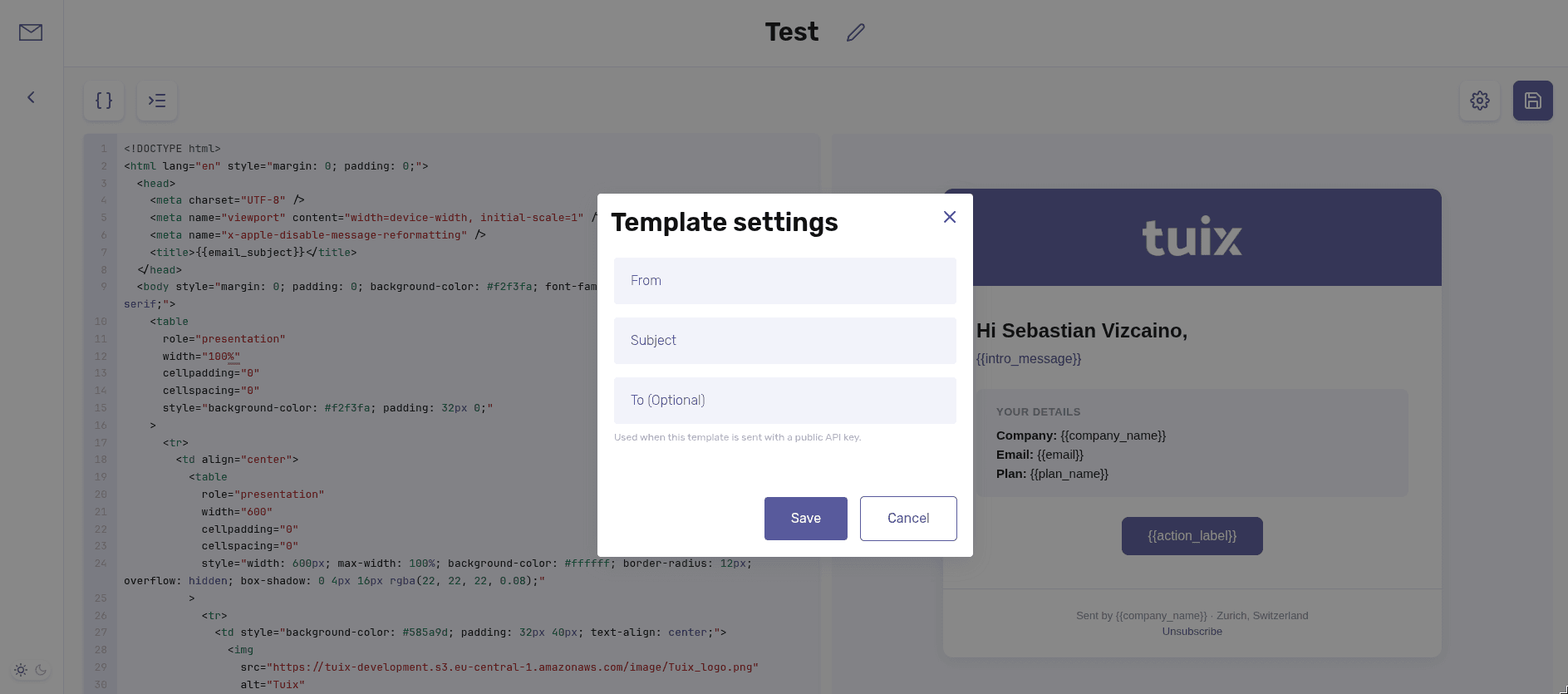
Task: Click the "Plan: {{plan_name}}" line
Action: pyautogui.click(x=1053, y=474)
